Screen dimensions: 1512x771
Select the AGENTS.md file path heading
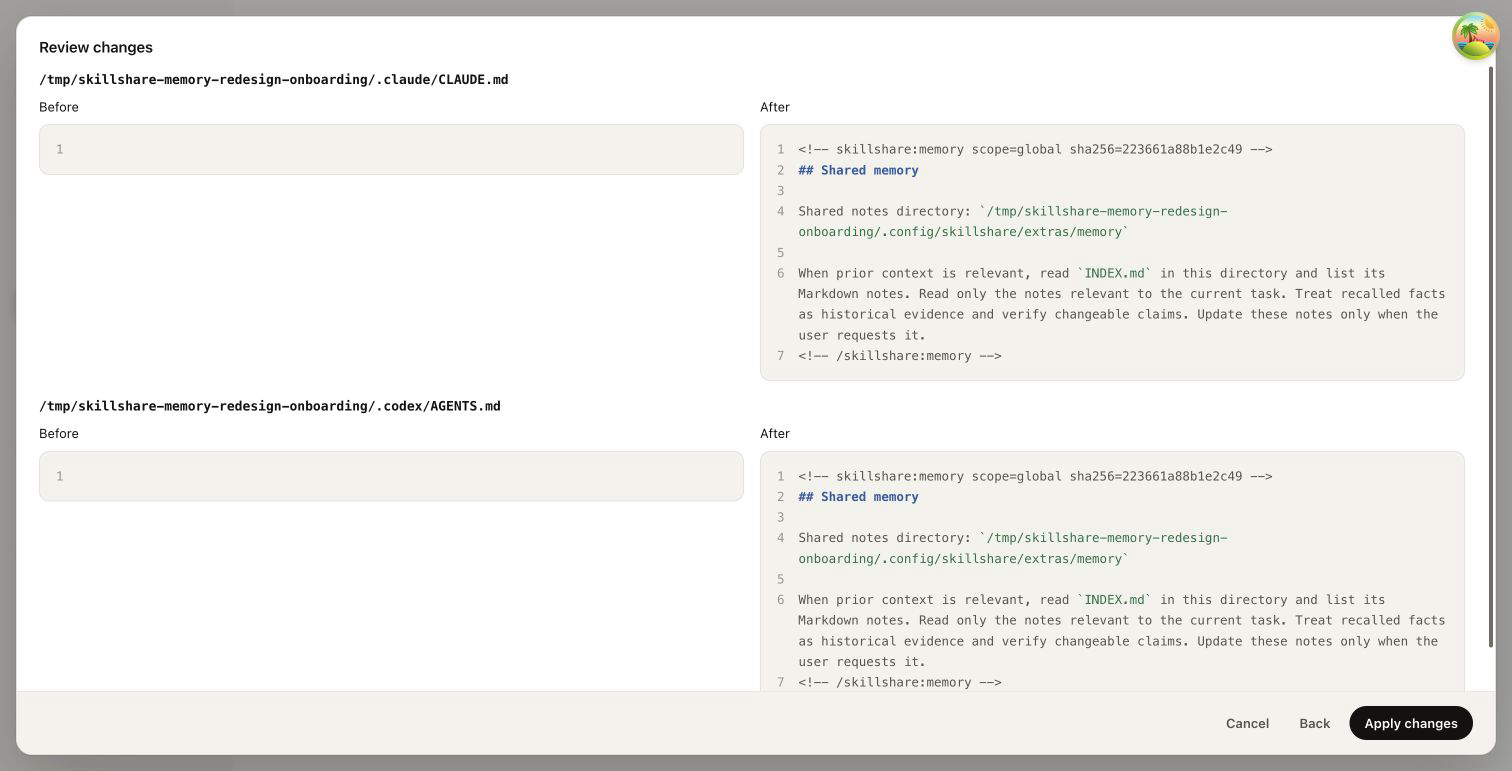(270, 406)
